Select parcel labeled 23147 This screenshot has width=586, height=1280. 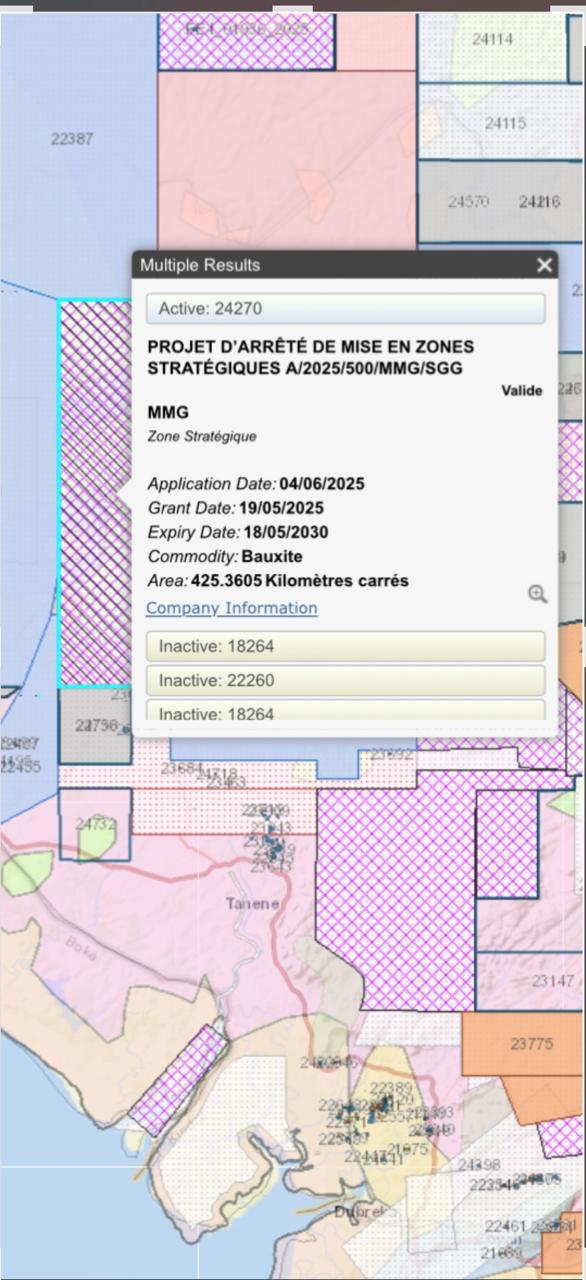click(x=553, y=981)
